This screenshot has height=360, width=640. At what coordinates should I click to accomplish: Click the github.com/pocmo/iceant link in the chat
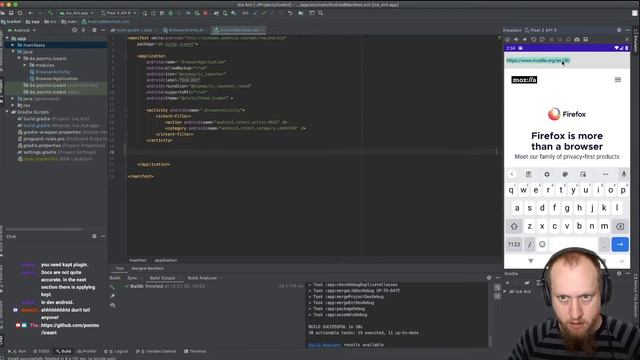click(x=70, y=329)
